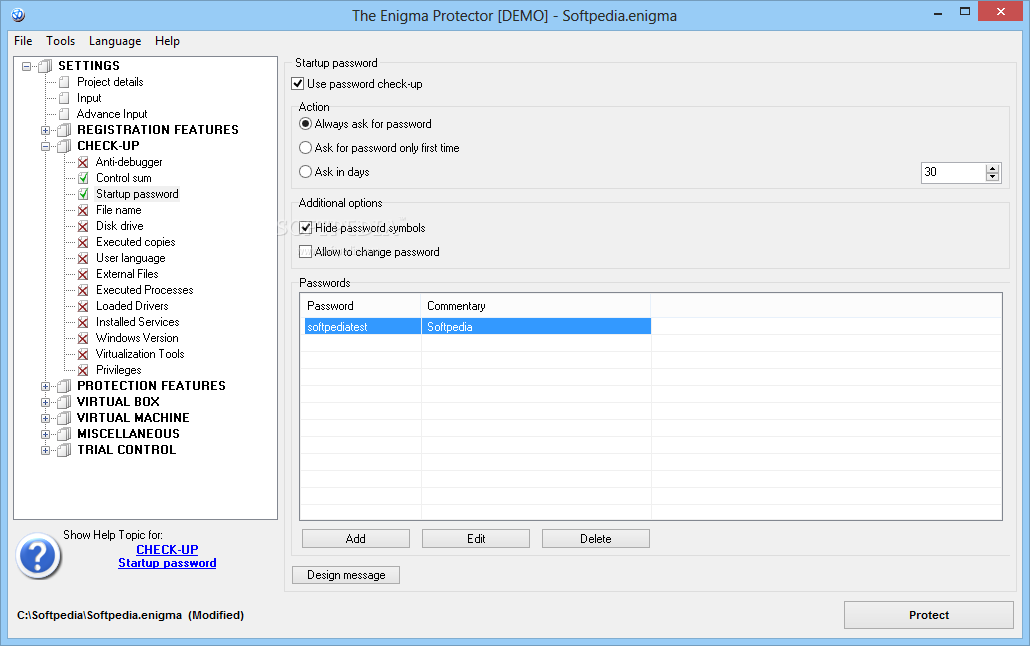Click the Privileges red X icon
The image size is (1030, 646).
(x=83, y=370)
